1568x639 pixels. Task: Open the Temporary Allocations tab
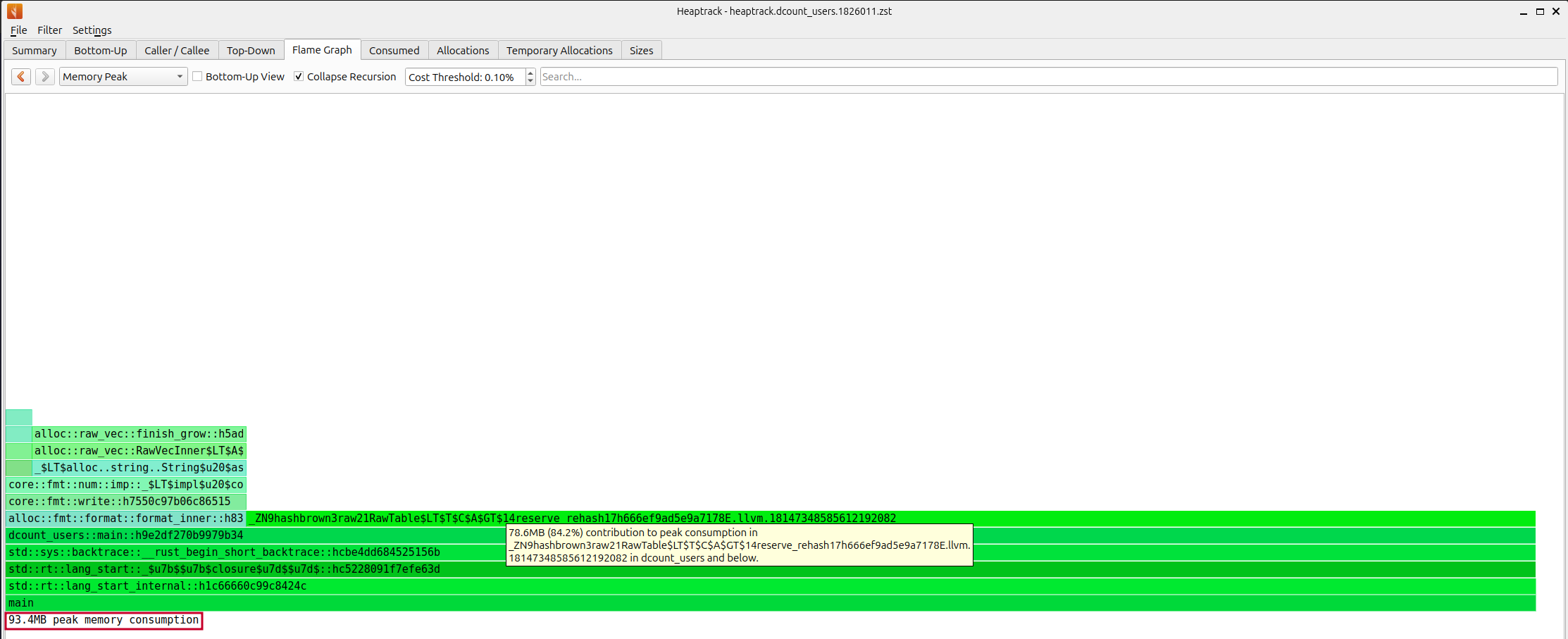click(559, 50)
